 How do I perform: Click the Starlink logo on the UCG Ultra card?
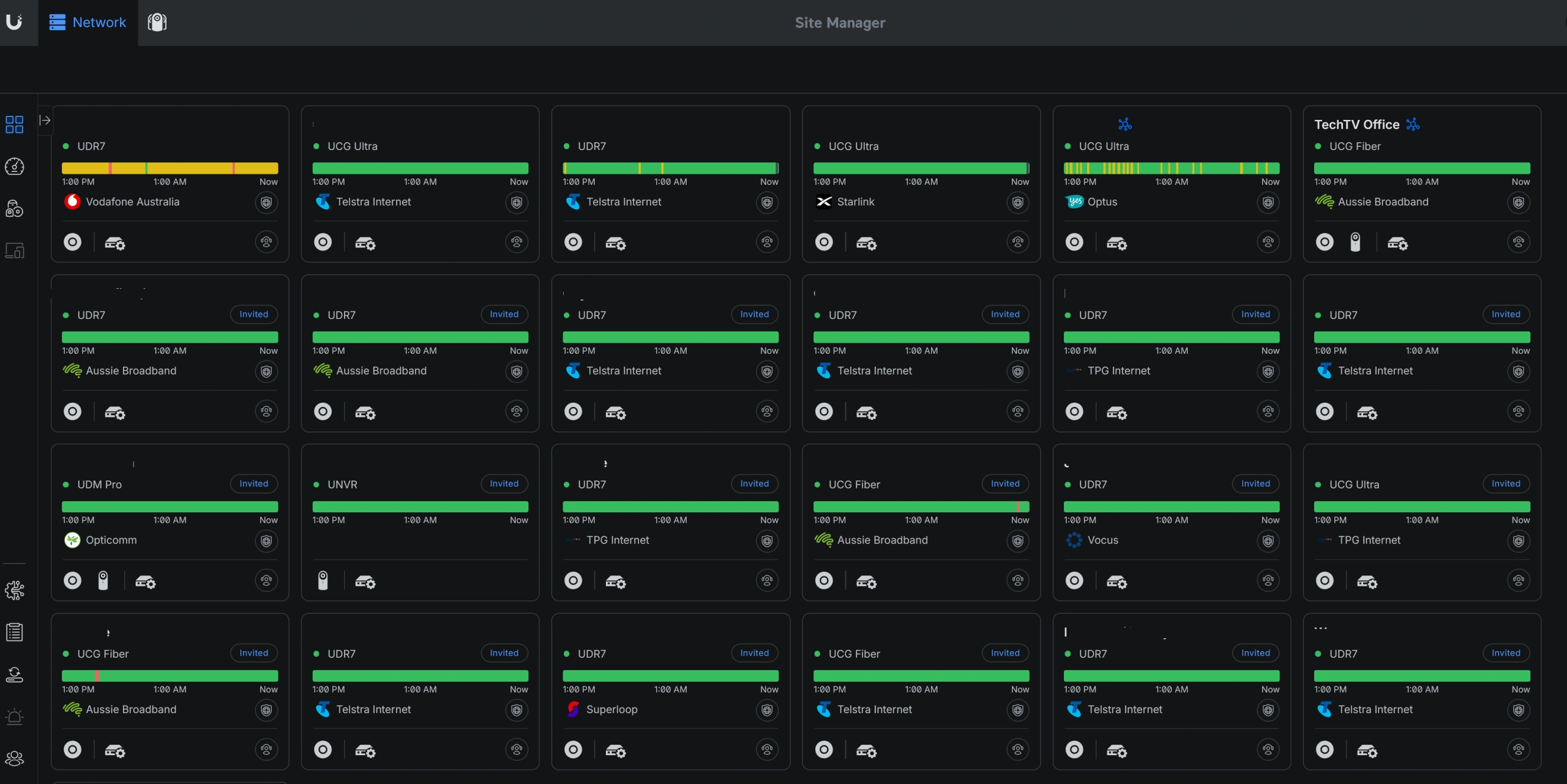pyautogui.click(x=824, y=201)
